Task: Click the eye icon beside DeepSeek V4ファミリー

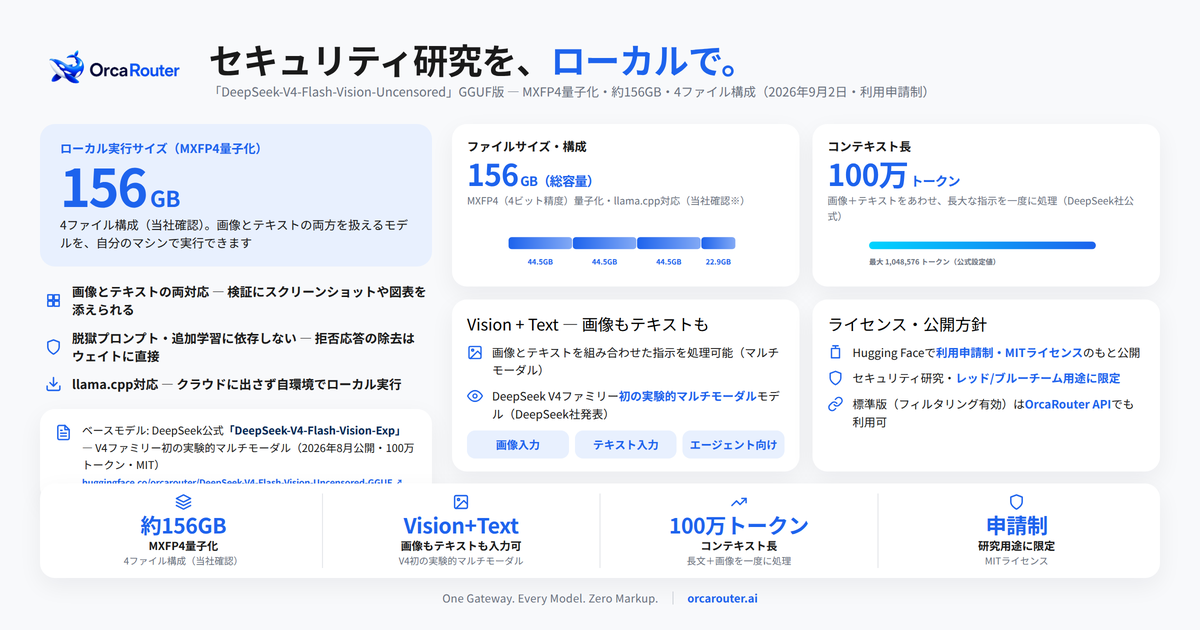Action: tap(476, 396)
